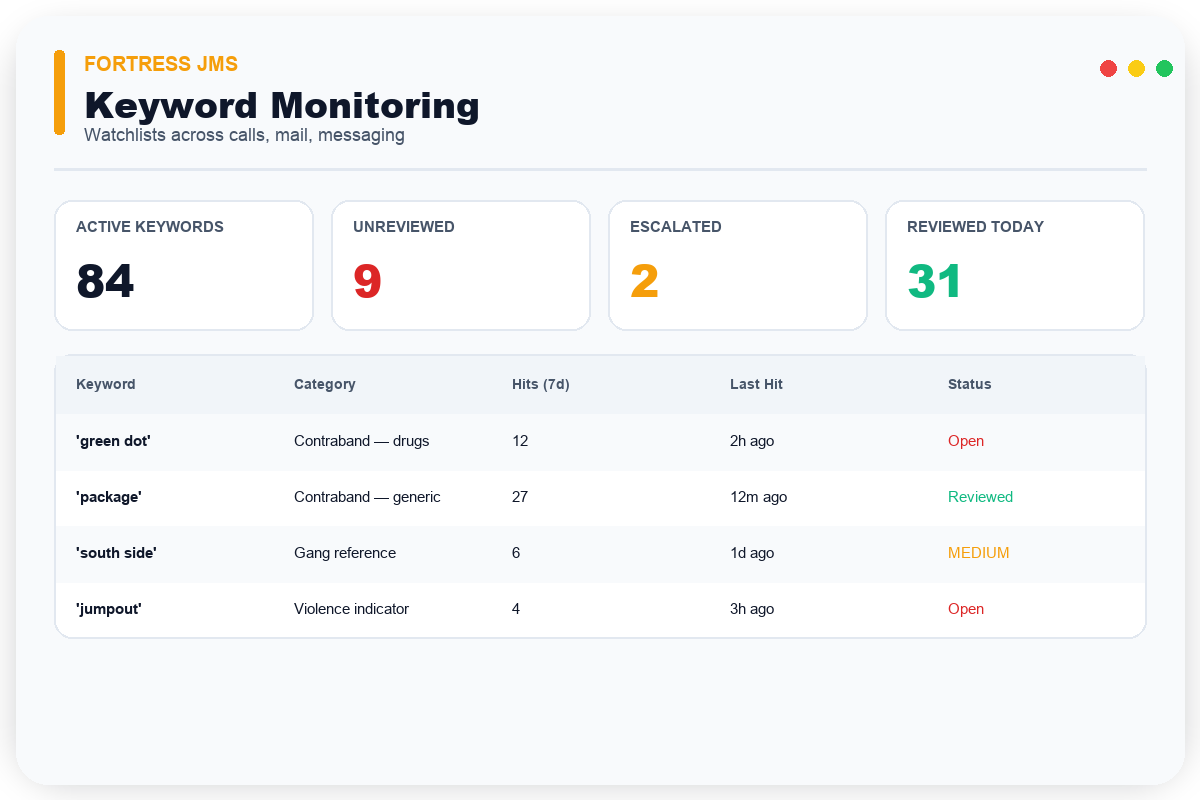Click Open status on 'green dot' row
Viewport: 1200px width, 800px height.
[x=966, y=441]
